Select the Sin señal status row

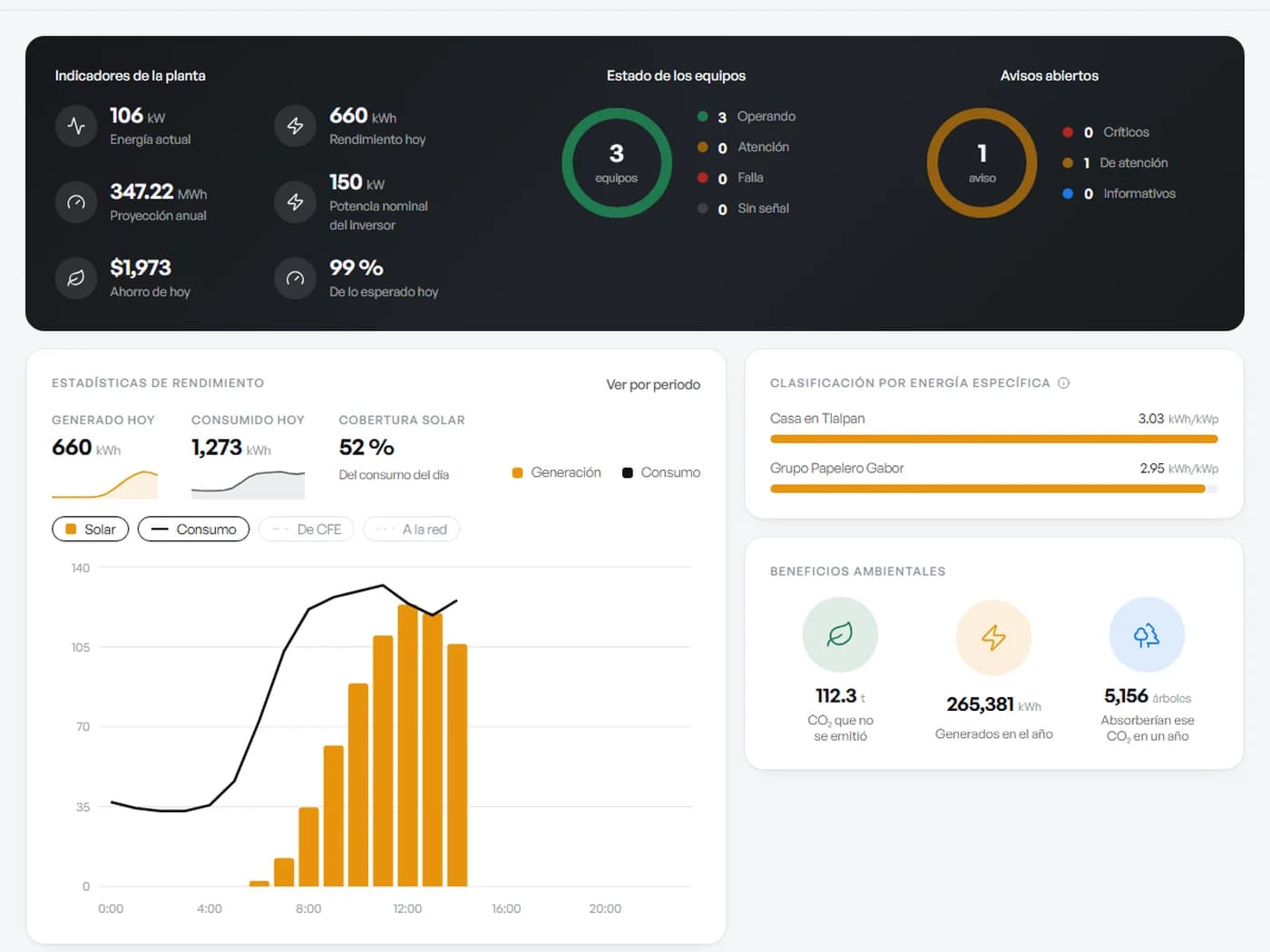click(743, 209)
